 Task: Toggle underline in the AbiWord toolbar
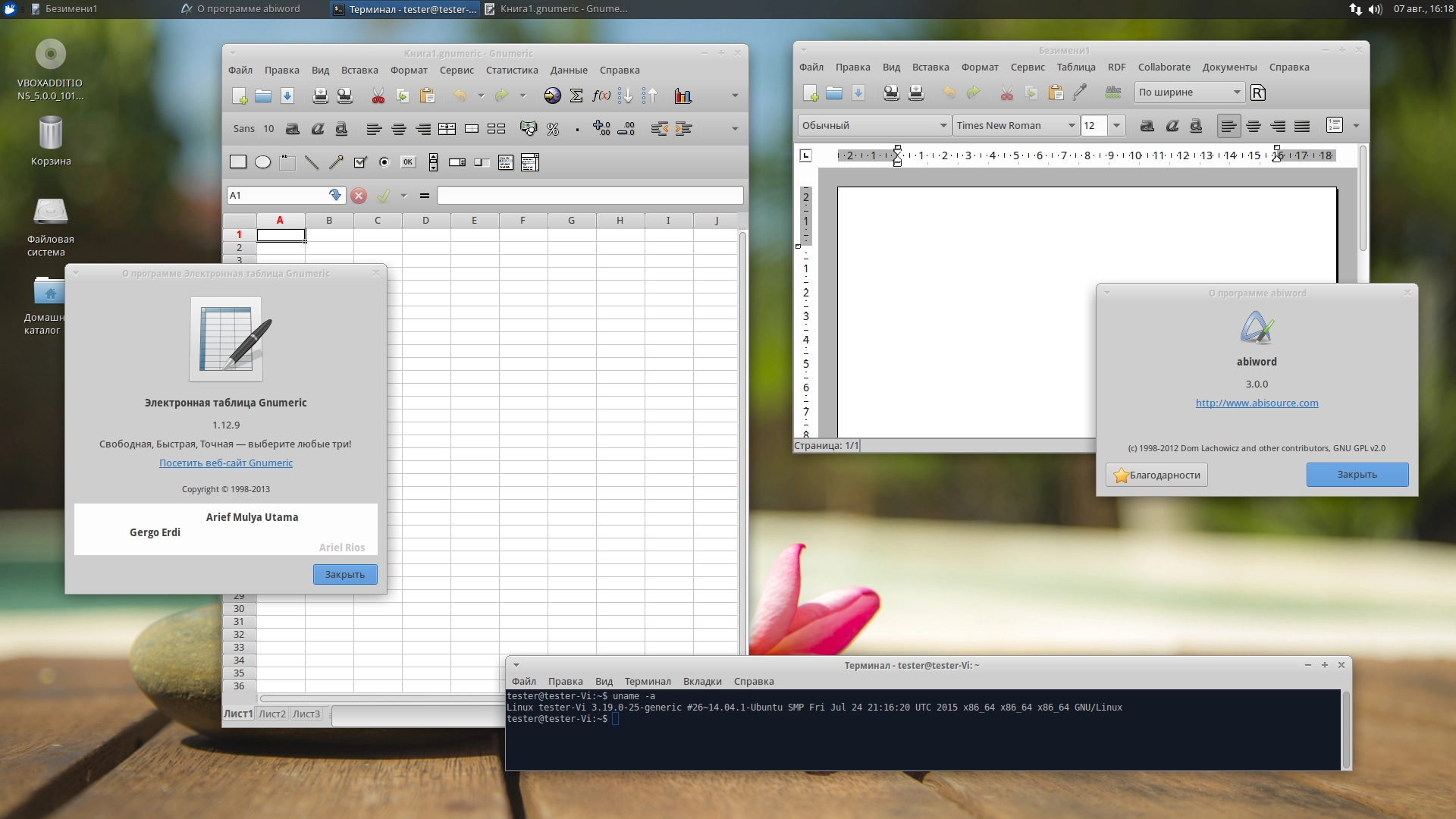pyautogui.click(x=1196, y=126)
